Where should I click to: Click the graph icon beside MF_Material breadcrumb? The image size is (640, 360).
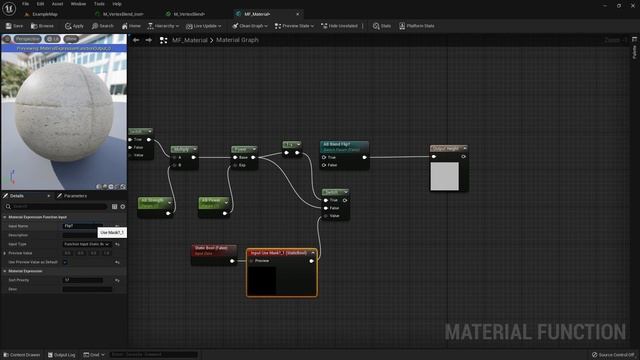(163, 40)
